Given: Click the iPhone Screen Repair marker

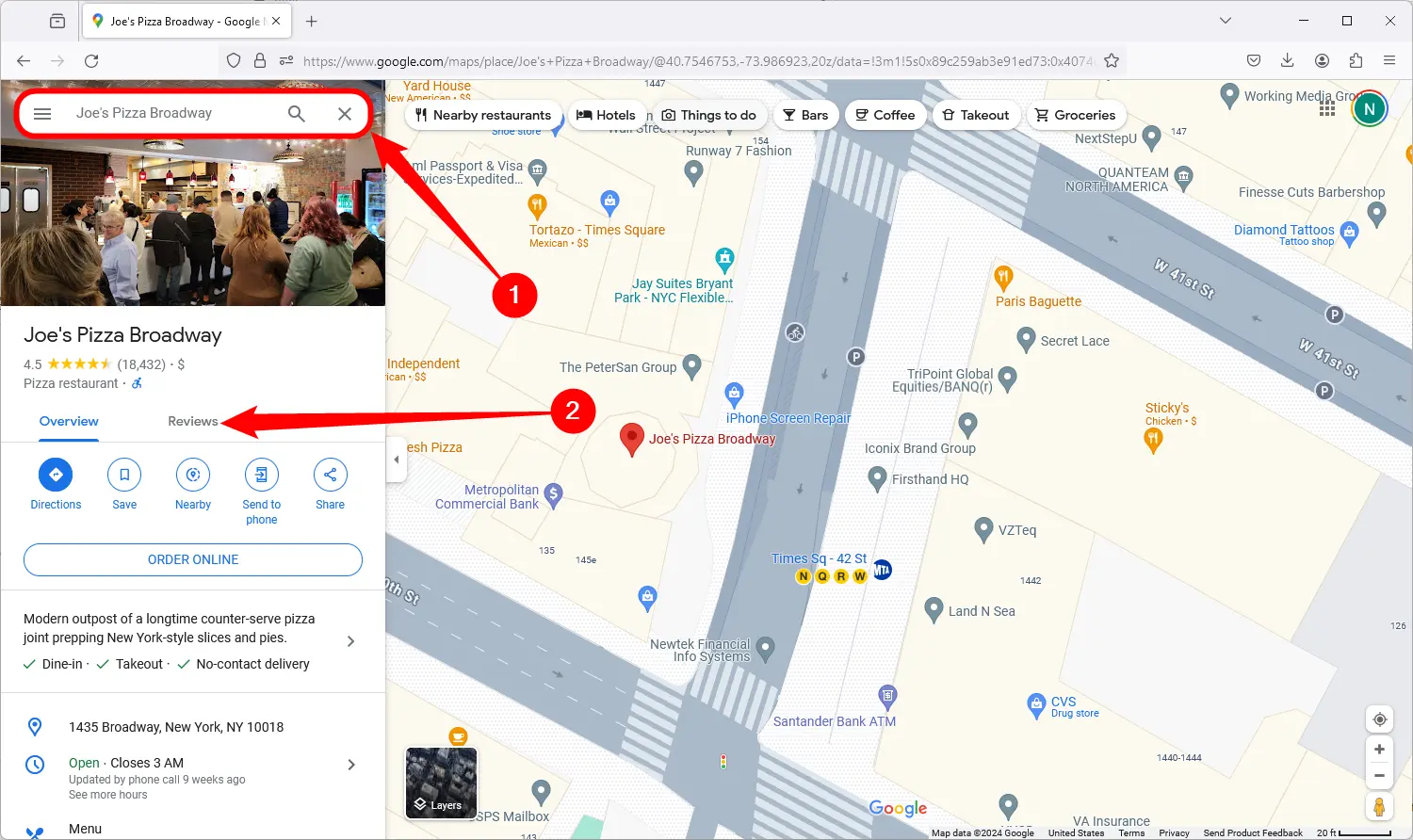Looking at the screenshot, I should 734,395.
